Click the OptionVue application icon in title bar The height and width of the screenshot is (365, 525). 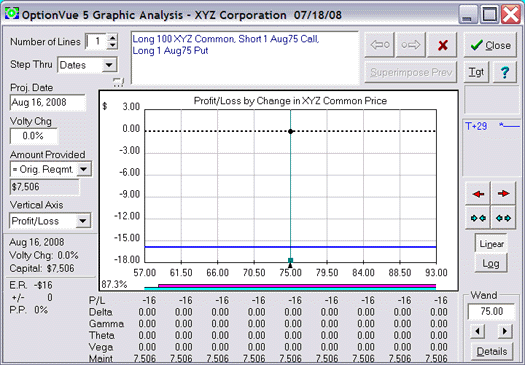pyautogui.click(x=11, y=14)
